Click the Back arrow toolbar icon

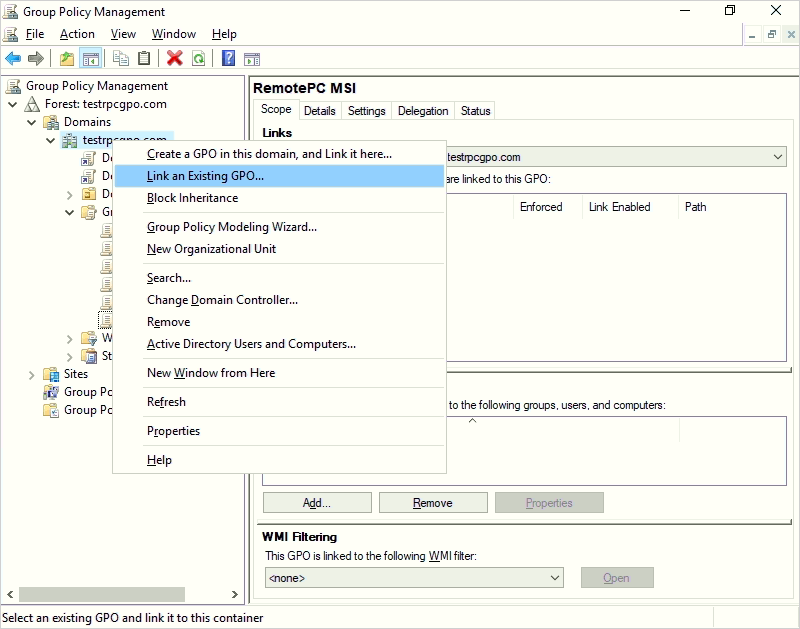pos(13,58)
